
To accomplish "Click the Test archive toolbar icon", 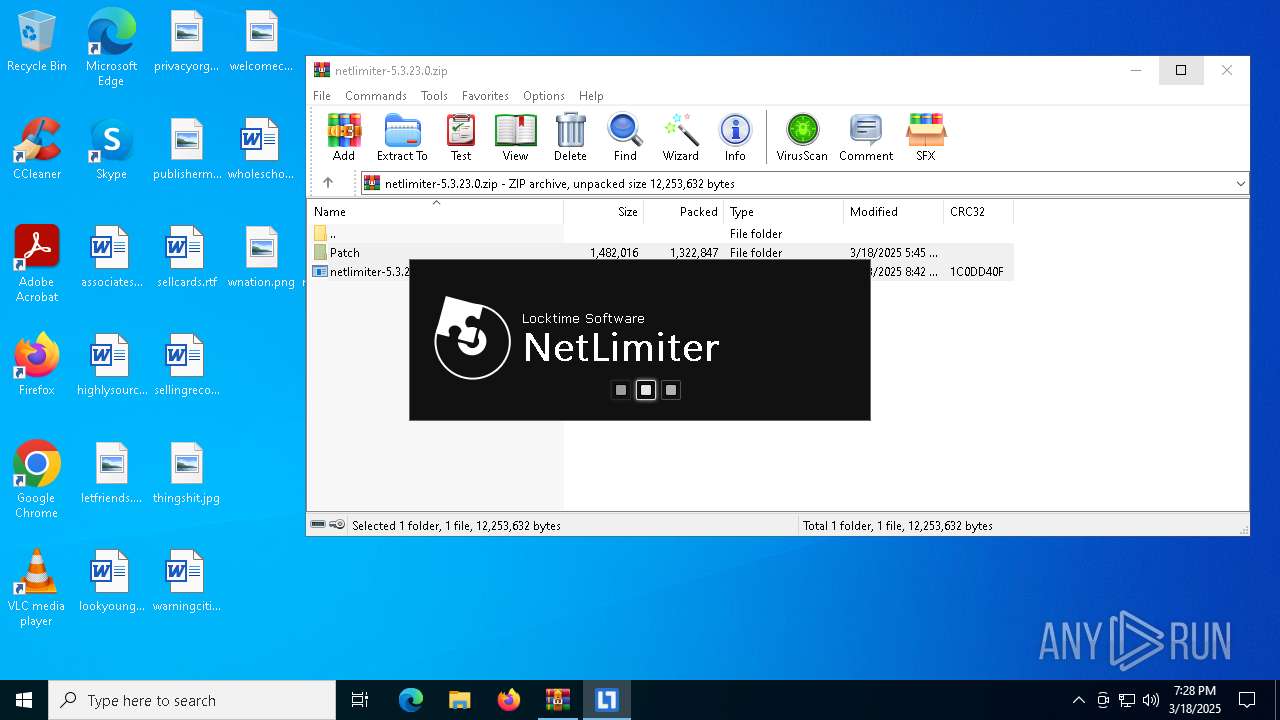I will [460, 137].
